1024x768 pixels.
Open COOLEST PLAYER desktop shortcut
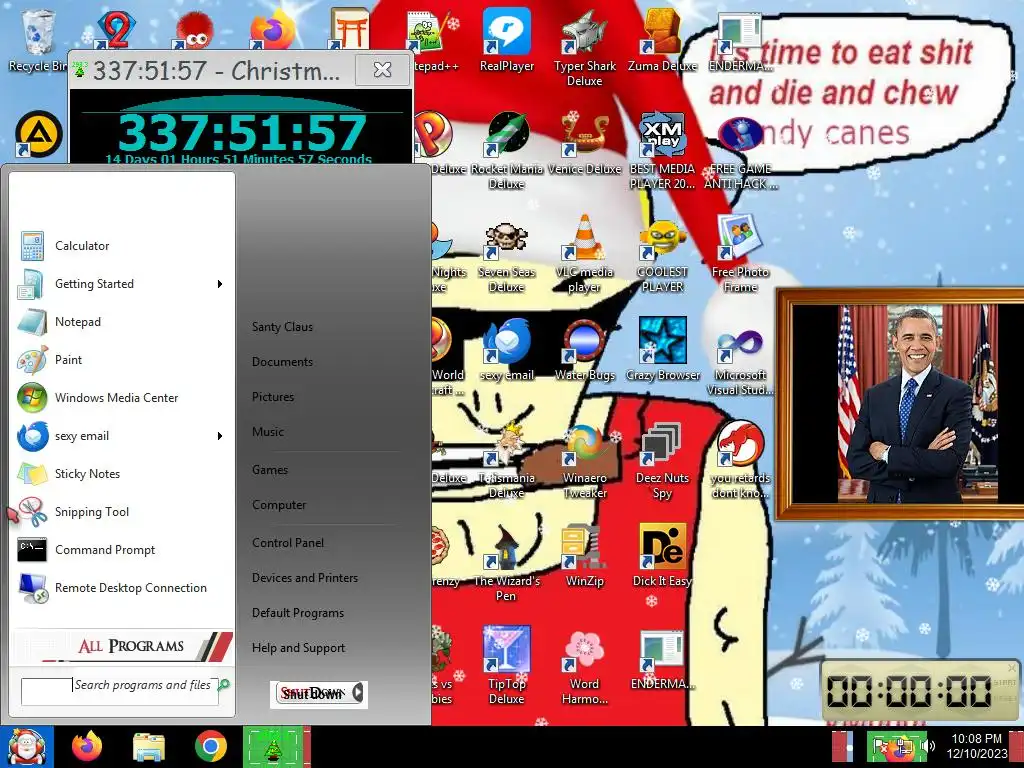point(662,256)
